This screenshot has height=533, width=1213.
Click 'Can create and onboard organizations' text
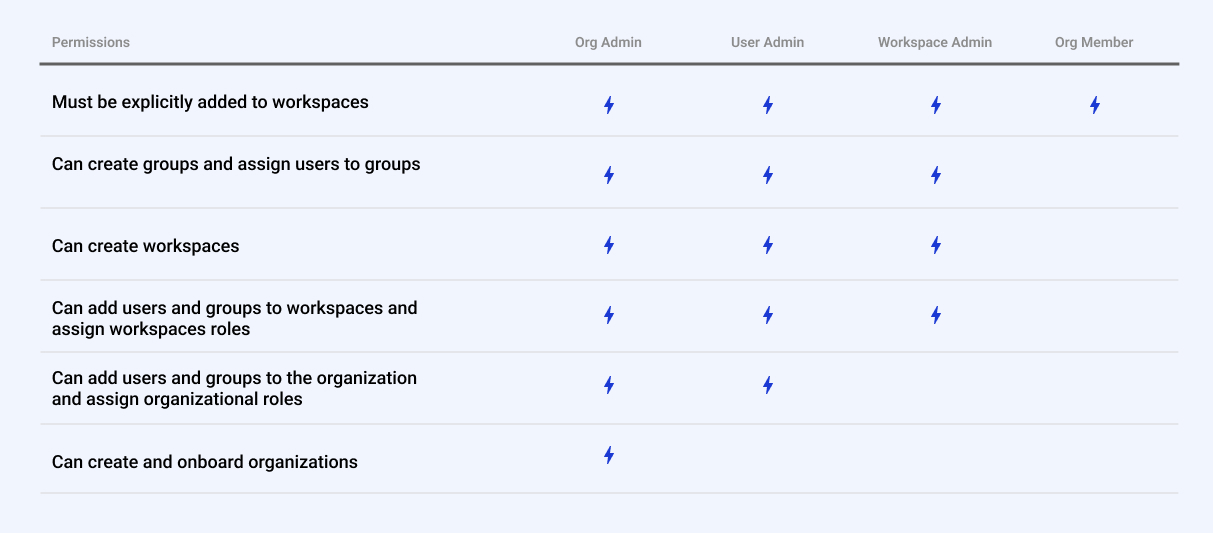coord(205,462)
